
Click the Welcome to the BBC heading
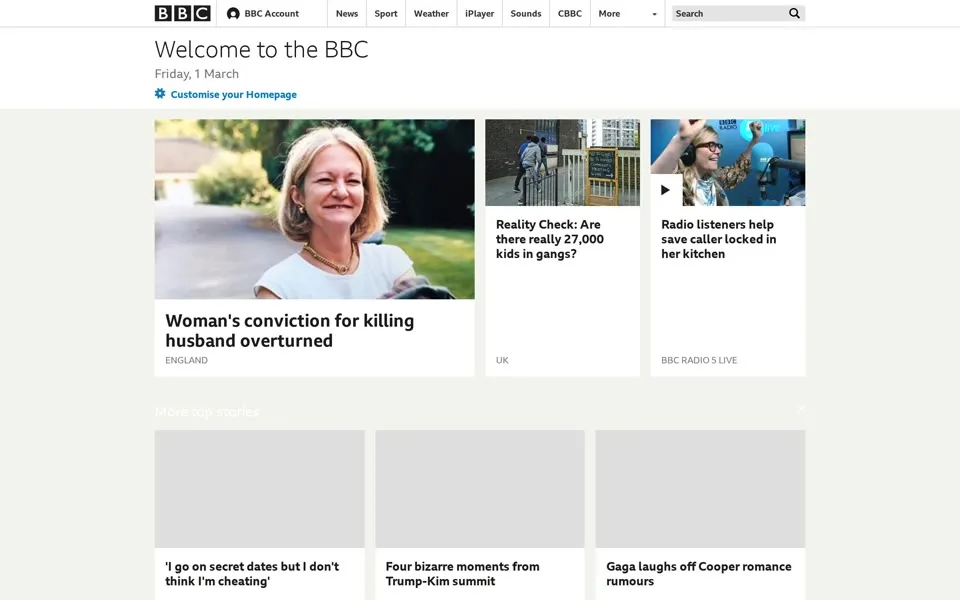pos(261,50)
